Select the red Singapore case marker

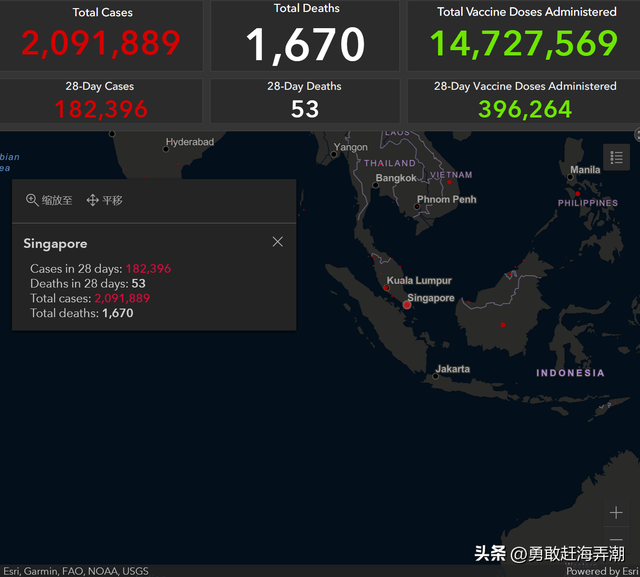(x=407, y=304)
